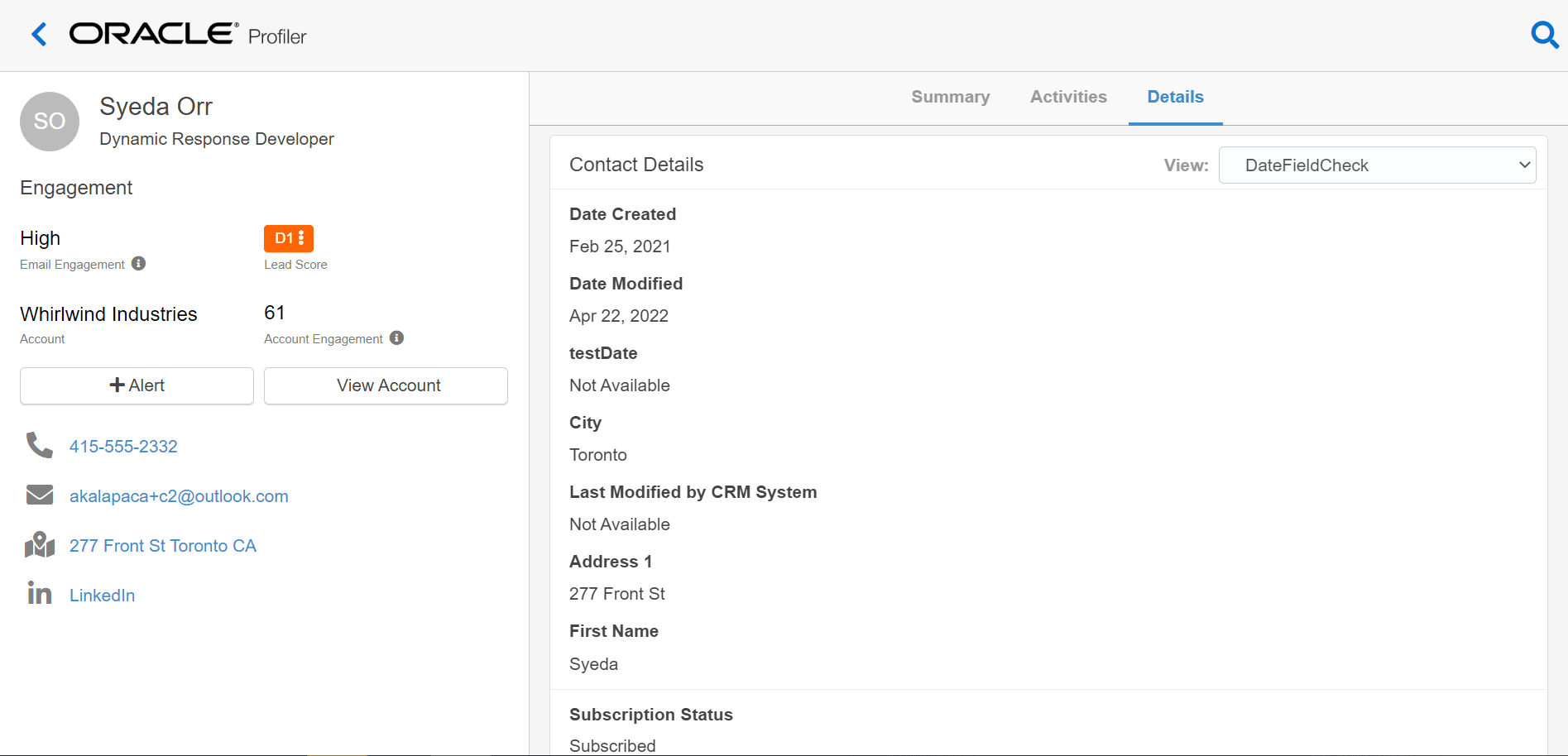The width and height of the screenshot is (1568, 756).
Task: Click the phone icon next to 415-555-2332
Action: 38,445
